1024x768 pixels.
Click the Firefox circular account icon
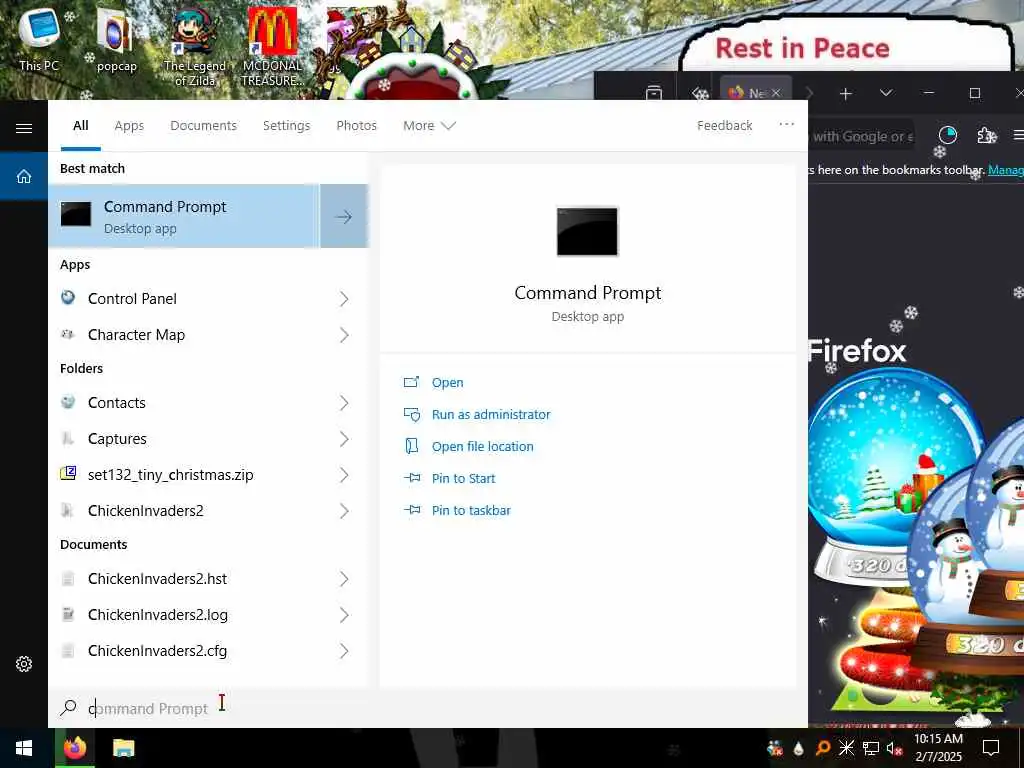pyautogui.click(x=948, y=135)
